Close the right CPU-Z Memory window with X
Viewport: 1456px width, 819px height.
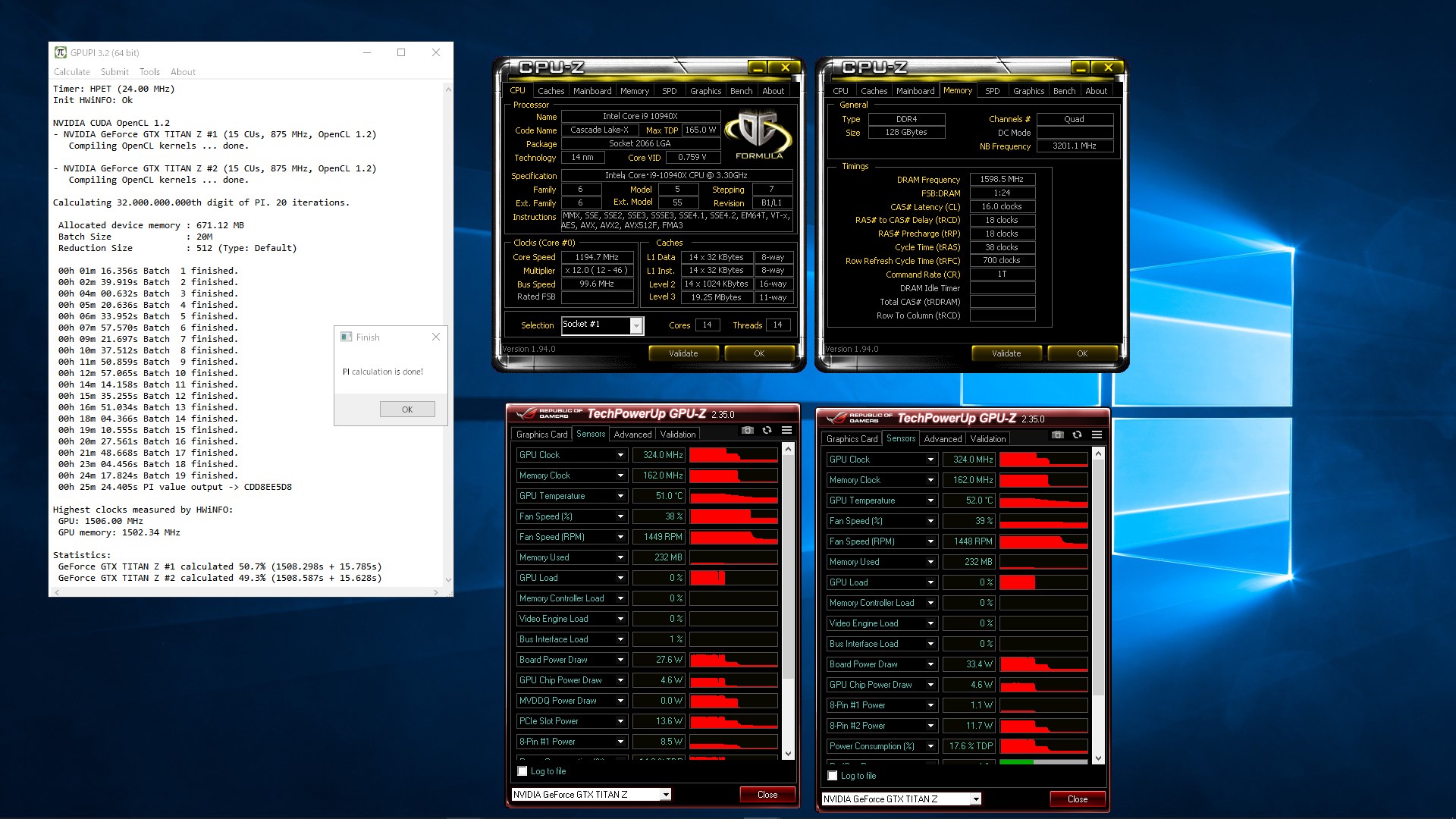[x=1108, y=67]
